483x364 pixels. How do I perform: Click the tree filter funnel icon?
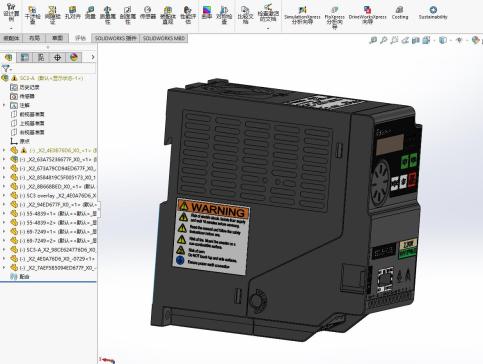(6, 69)
